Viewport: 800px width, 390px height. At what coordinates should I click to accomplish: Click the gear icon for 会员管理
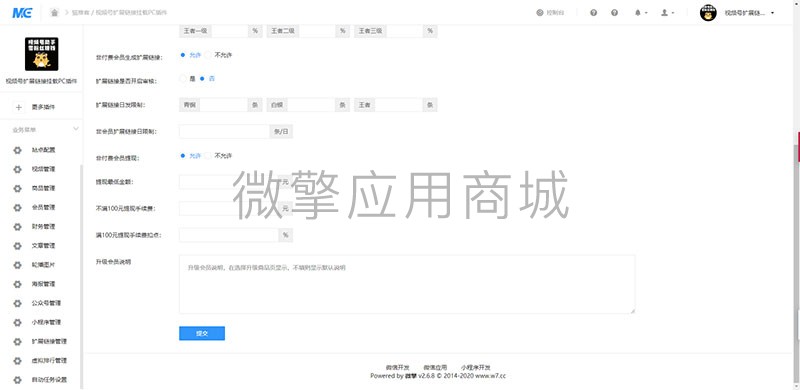pyautogui.click(x=17, y=207)
